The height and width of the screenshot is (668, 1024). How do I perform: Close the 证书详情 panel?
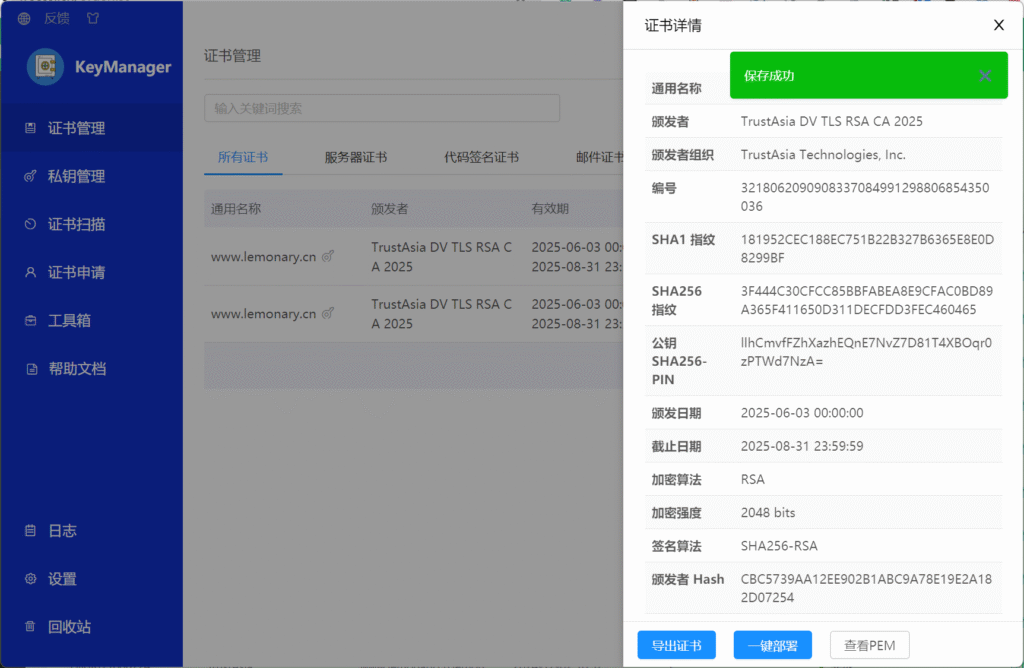tap(998, 26)
